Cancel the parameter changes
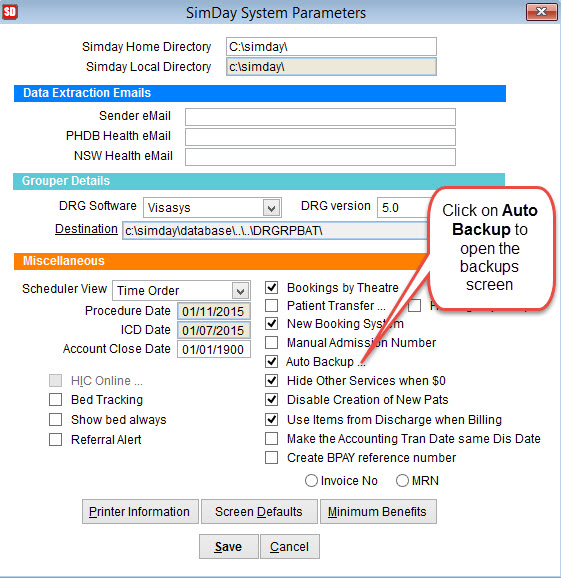The image size is (561, 578). point(290,547)
